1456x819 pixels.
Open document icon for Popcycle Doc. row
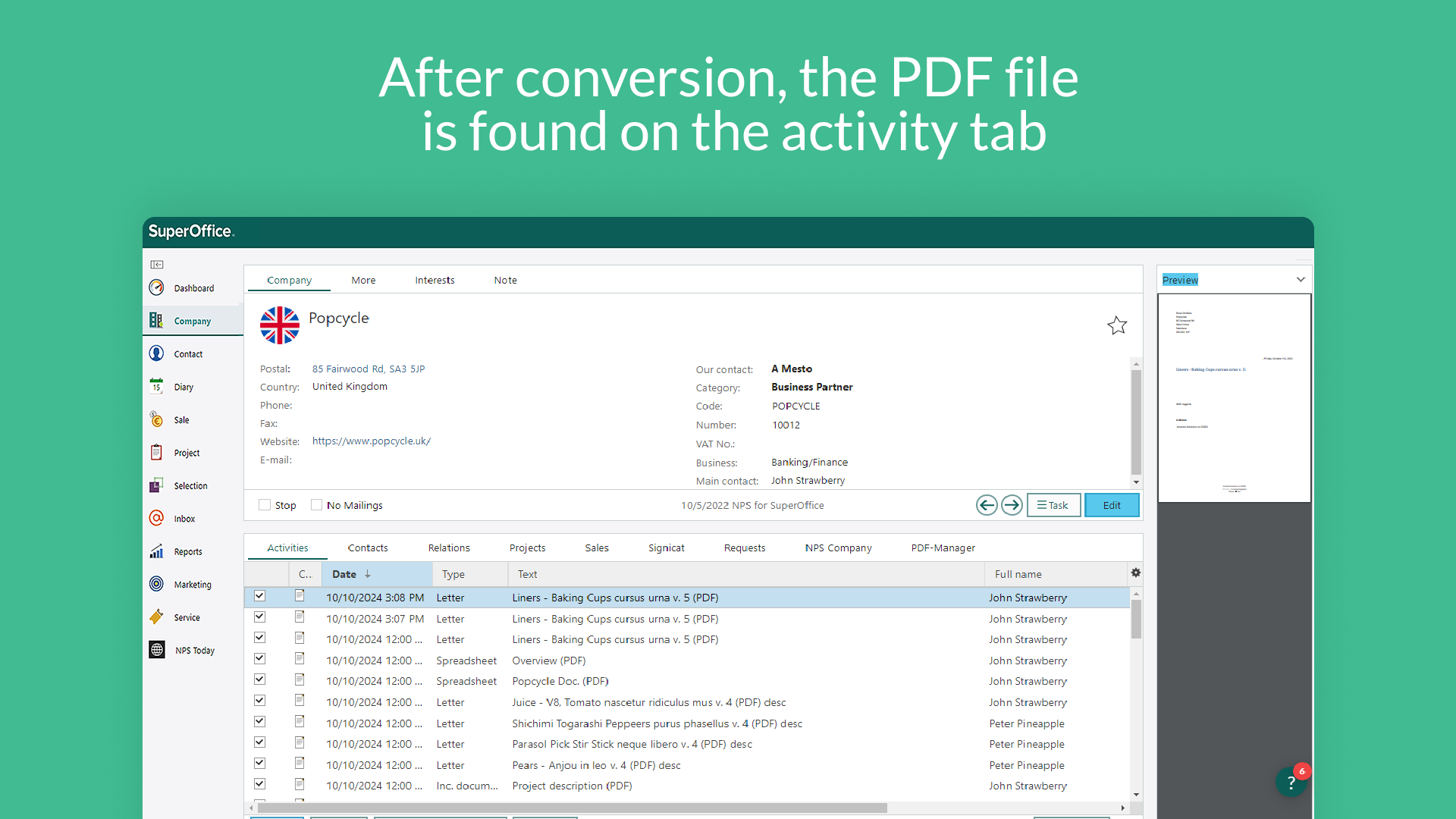coord(300,679)
